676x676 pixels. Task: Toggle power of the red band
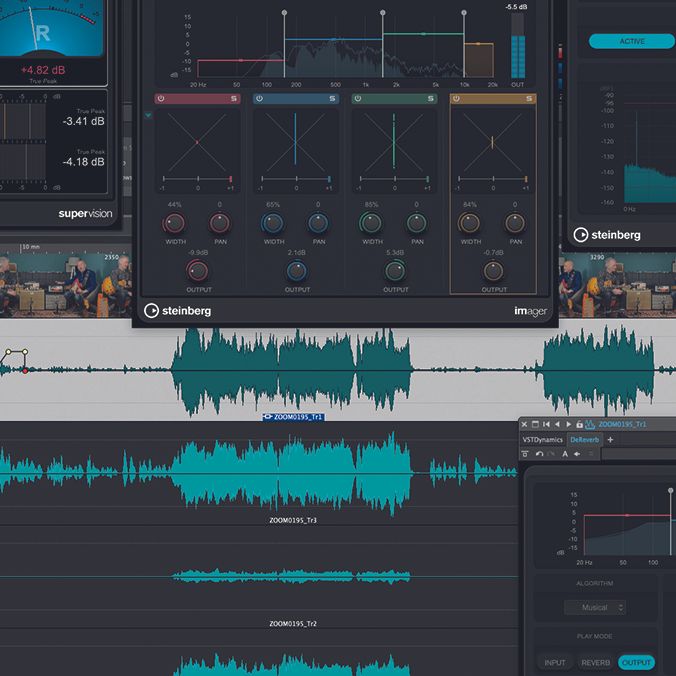[x=161, y=99]
